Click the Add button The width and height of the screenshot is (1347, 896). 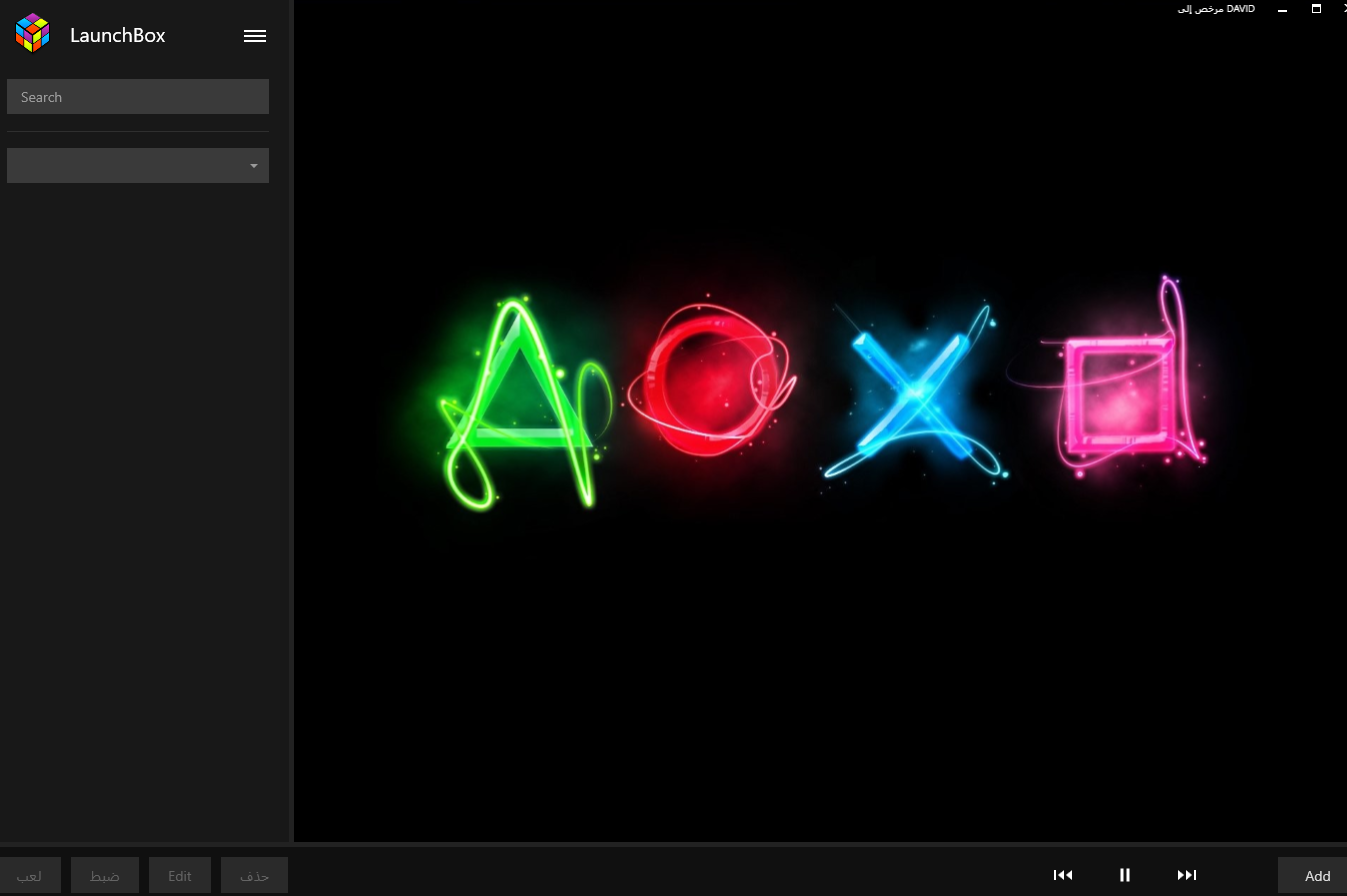[x=1316, y=875]
